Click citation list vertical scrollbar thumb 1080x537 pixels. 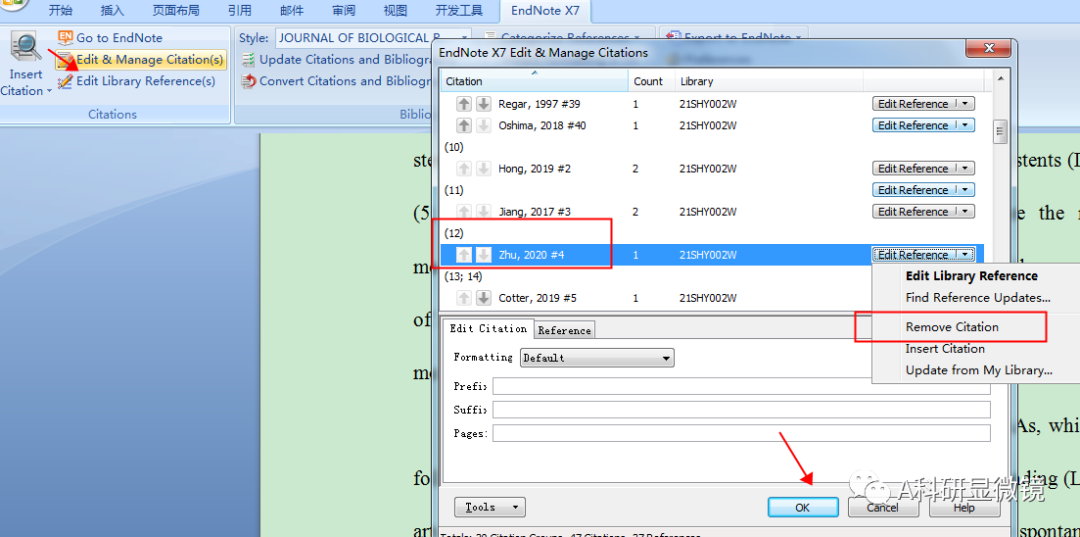1000,131
